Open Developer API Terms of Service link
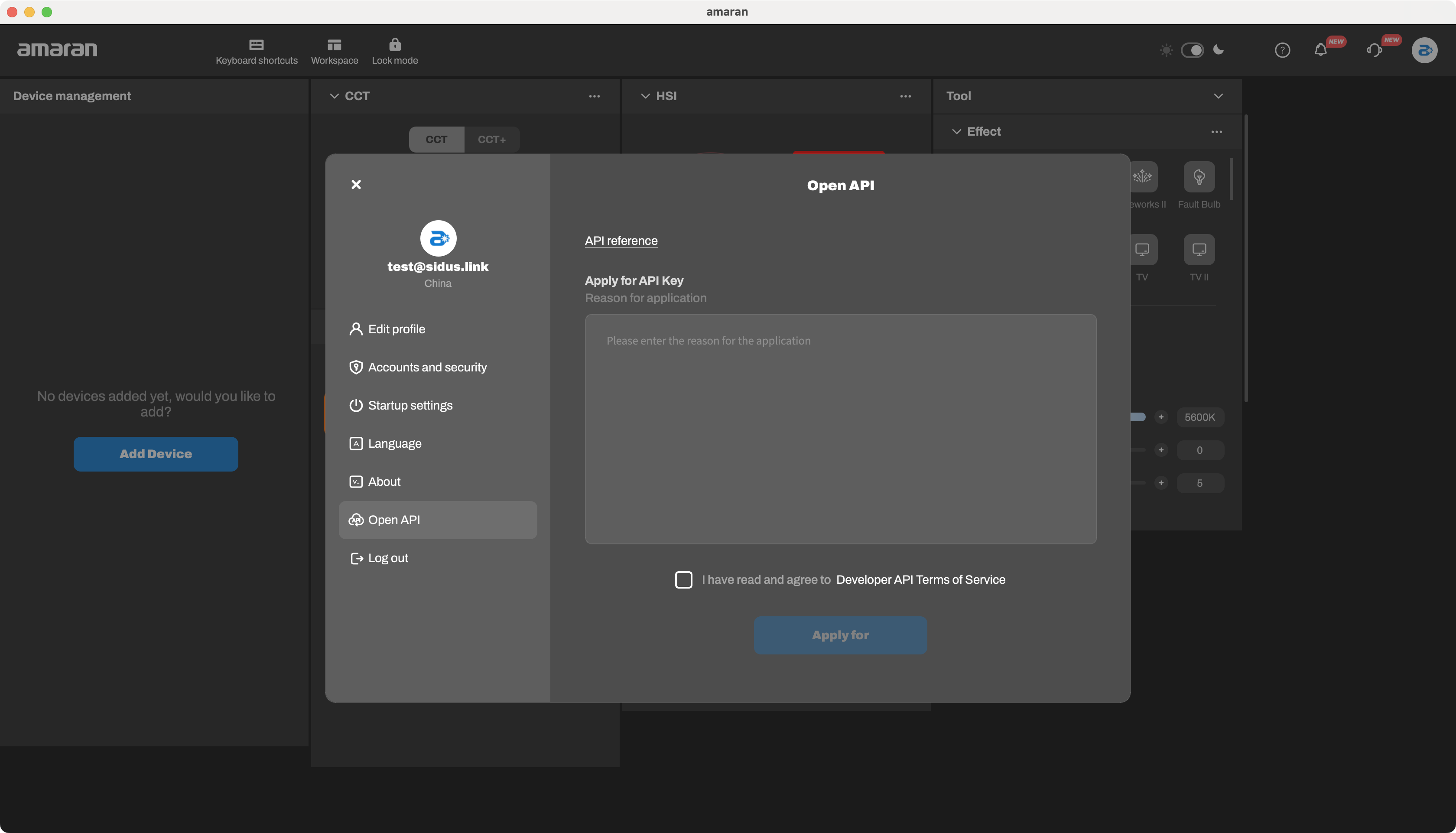Image resolution: width=1456 pixels, height=833 pixels. coord(920,579)
